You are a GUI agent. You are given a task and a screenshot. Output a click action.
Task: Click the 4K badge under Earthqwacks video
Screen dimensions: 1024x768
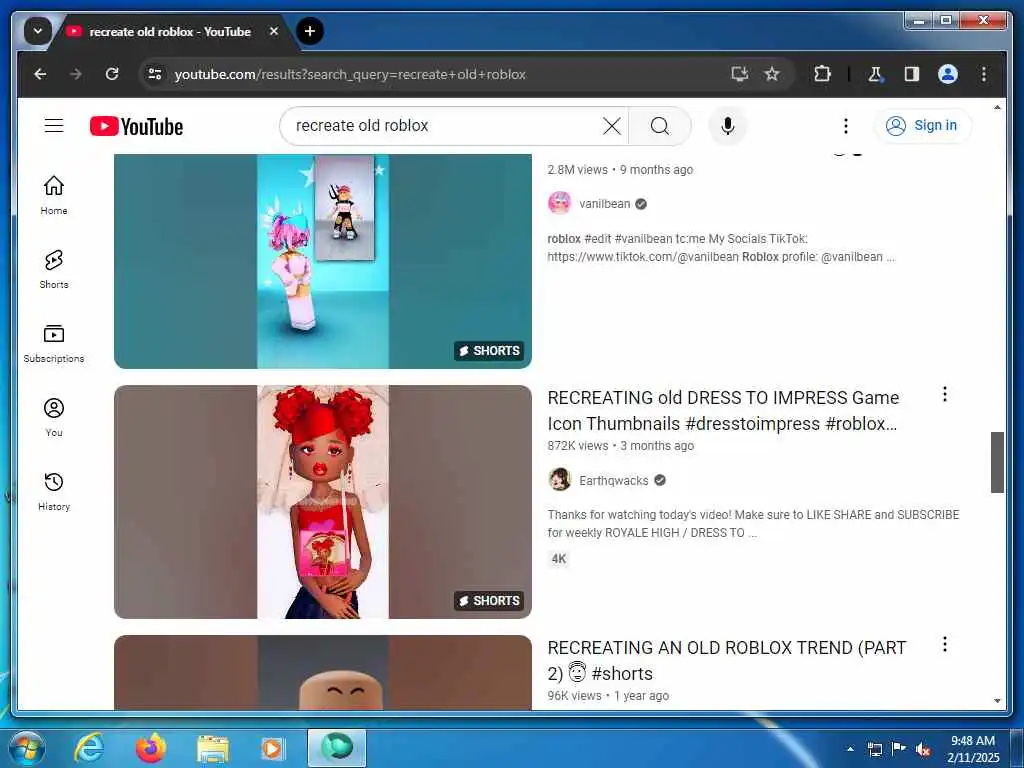[x=559, y=559]
